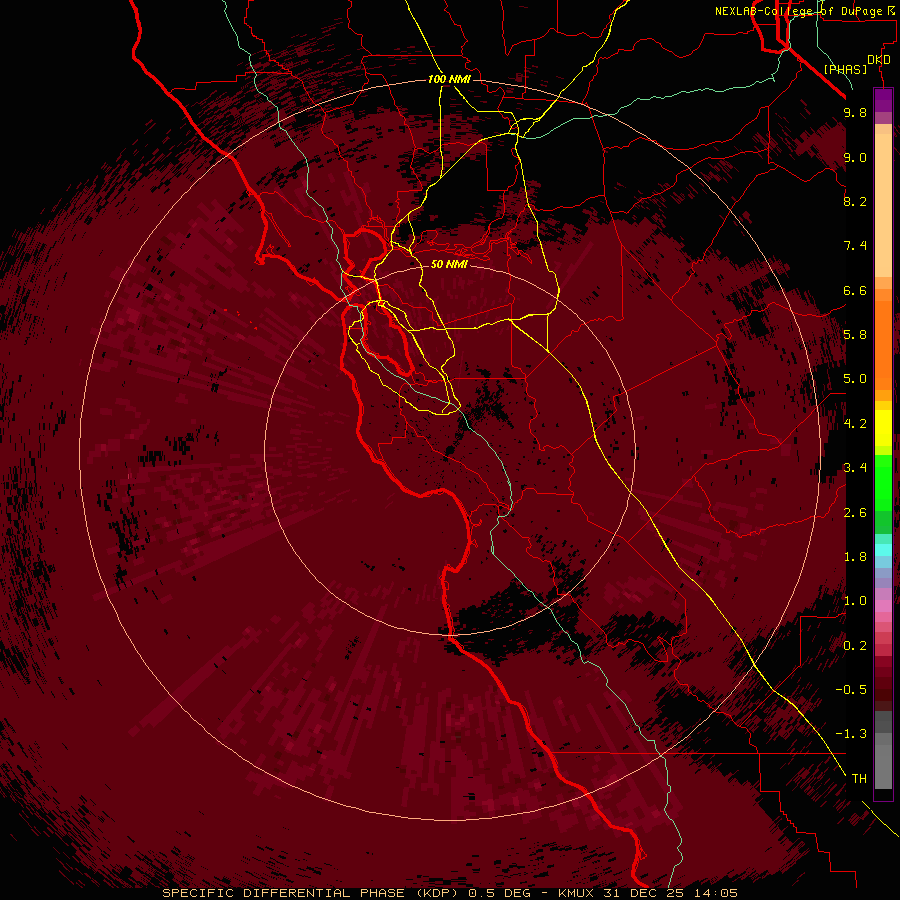The image size is (900, 900).
Task: Select the orange color bar segment
Action: click(x=883, y=346)
